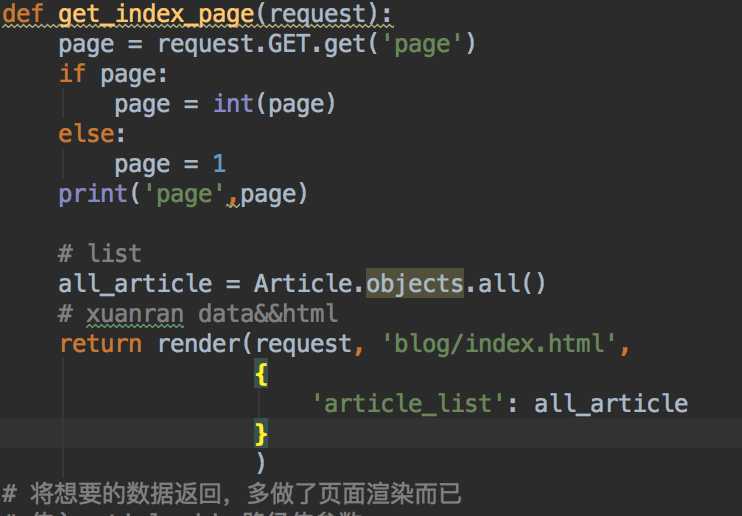Click all_article value in the dictionary

tap(611, 404)
